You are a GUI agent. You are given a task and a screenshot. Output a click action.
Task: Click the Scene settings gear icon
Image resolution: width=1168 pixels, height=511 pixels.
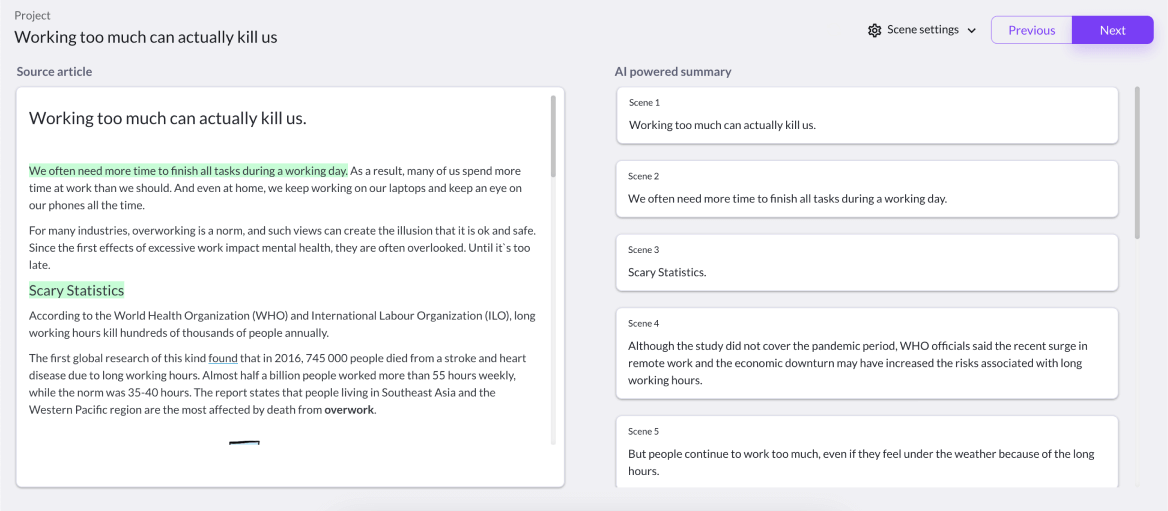875,30
